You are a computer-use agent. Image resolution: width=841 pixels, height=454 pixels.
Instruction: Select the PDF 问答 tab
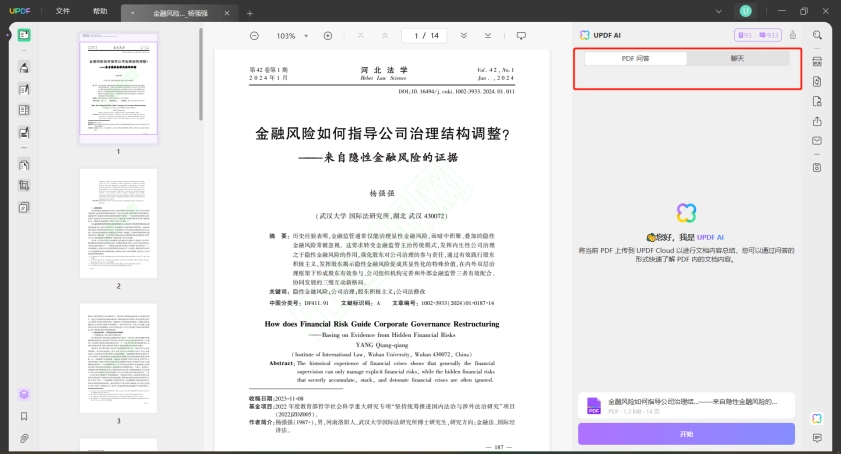[636, 58]
